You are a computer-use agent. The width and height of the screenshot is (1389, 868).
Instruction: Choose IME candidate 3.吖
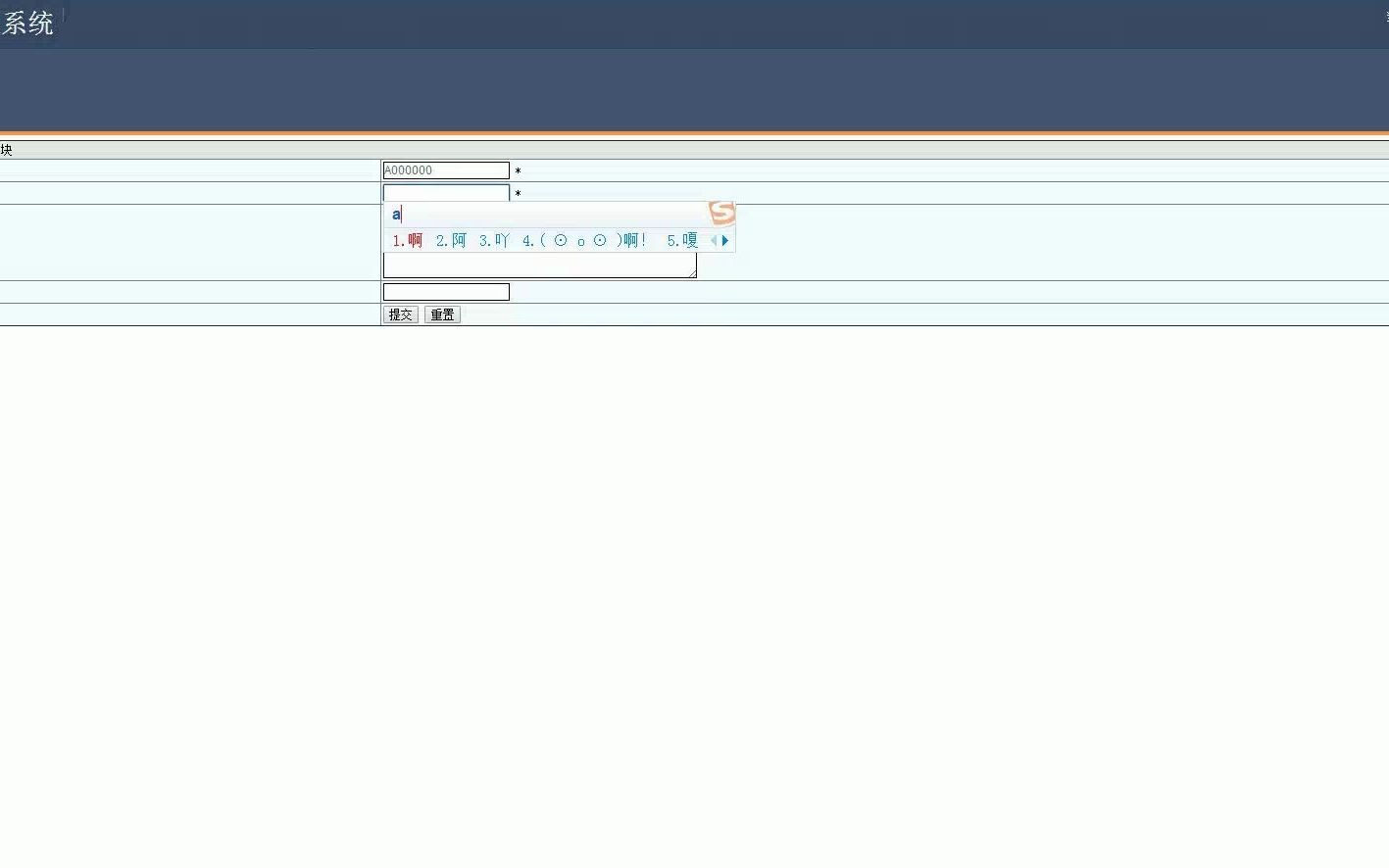pyautogui.click(x=494, y=240)
